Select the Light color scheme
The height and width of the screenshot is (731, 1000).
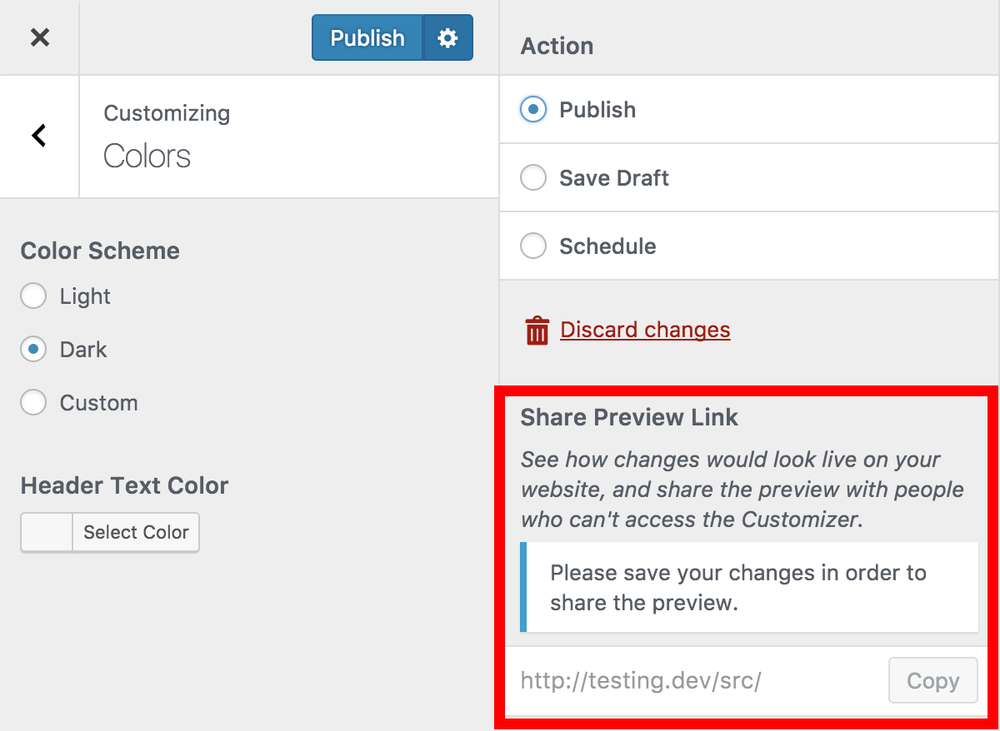(33, 296)
